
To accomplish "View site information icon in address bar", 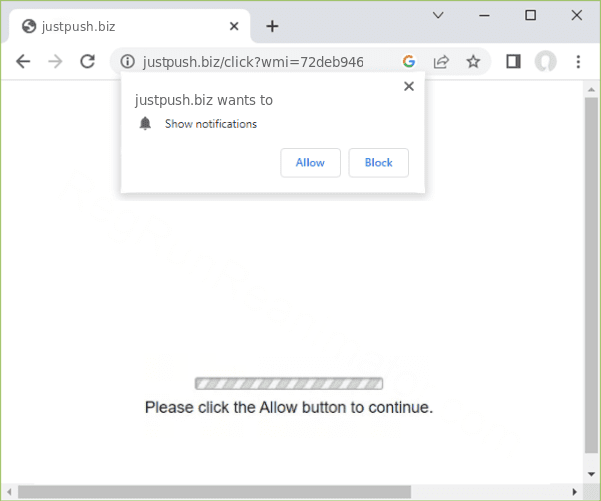I will point(127,61).
